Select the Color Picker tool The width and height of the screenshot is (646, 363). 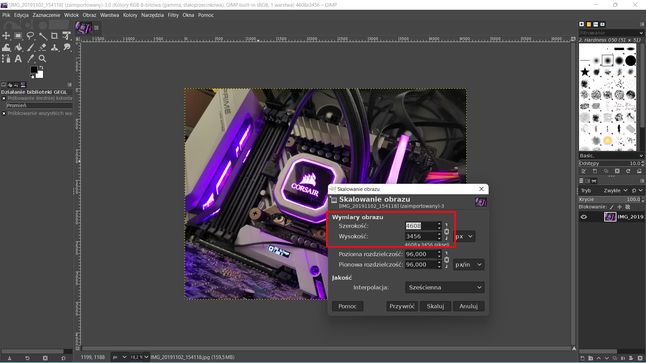click(30, 59)
